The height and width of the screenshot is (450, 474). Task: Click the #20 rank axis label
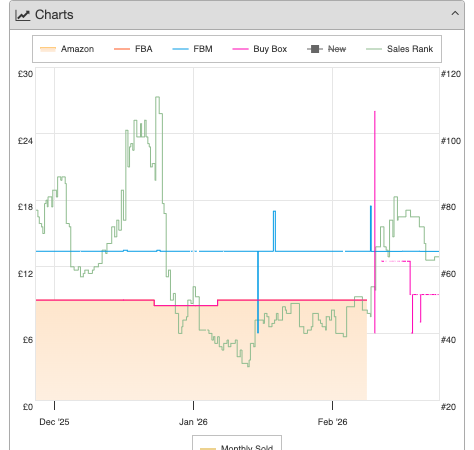click(448, 407)
